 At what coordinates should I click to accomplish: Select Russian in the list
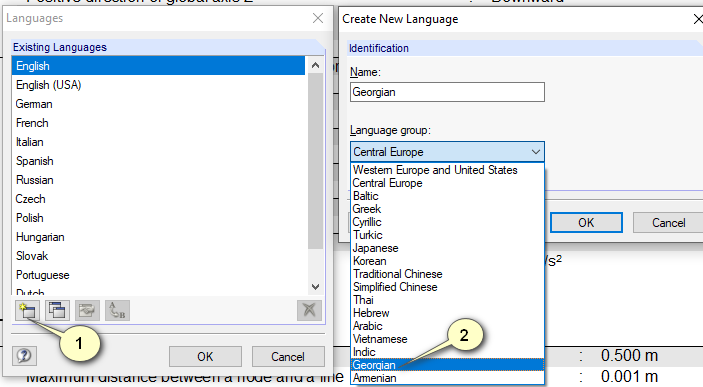[158, 180]
